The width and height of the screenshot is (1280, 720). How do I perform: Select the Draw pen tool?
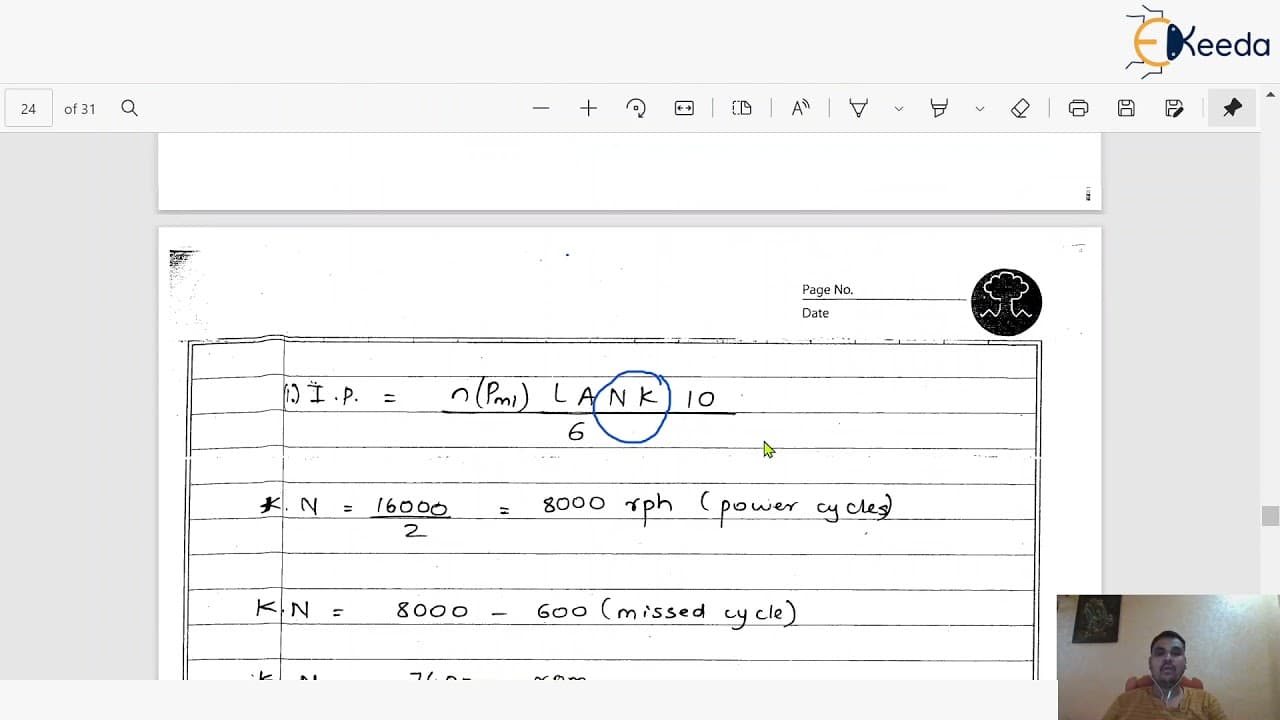tap(858, 108)
